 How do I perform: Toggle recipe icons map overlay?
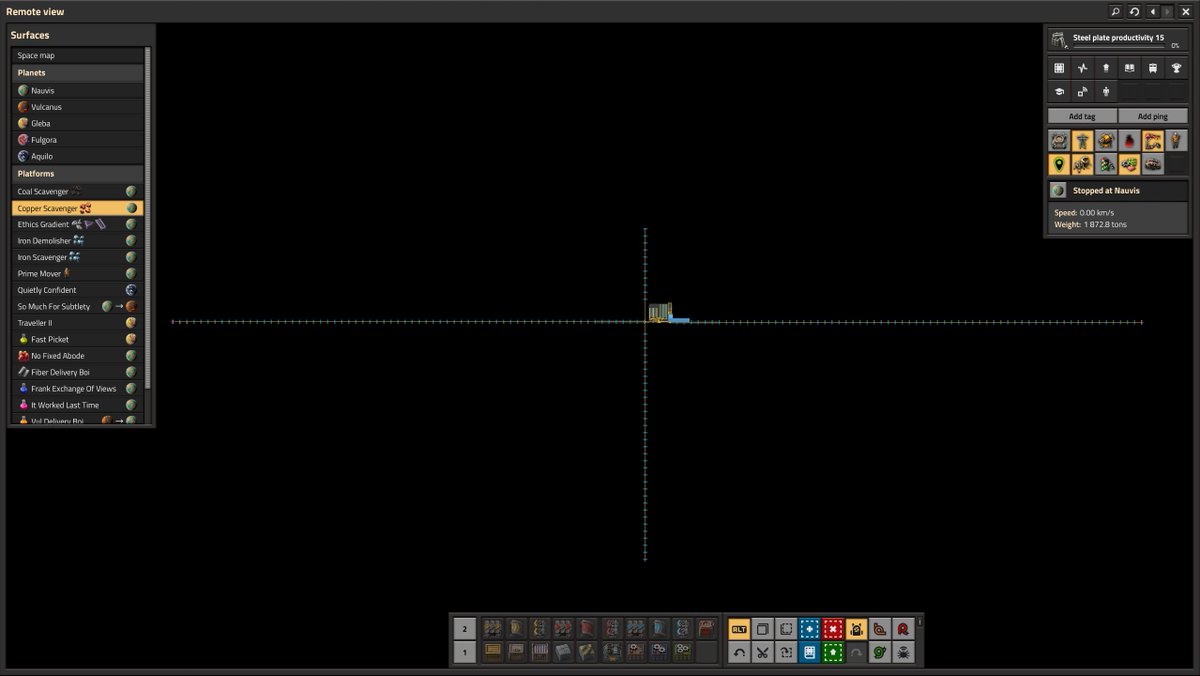pos(1129,164)
